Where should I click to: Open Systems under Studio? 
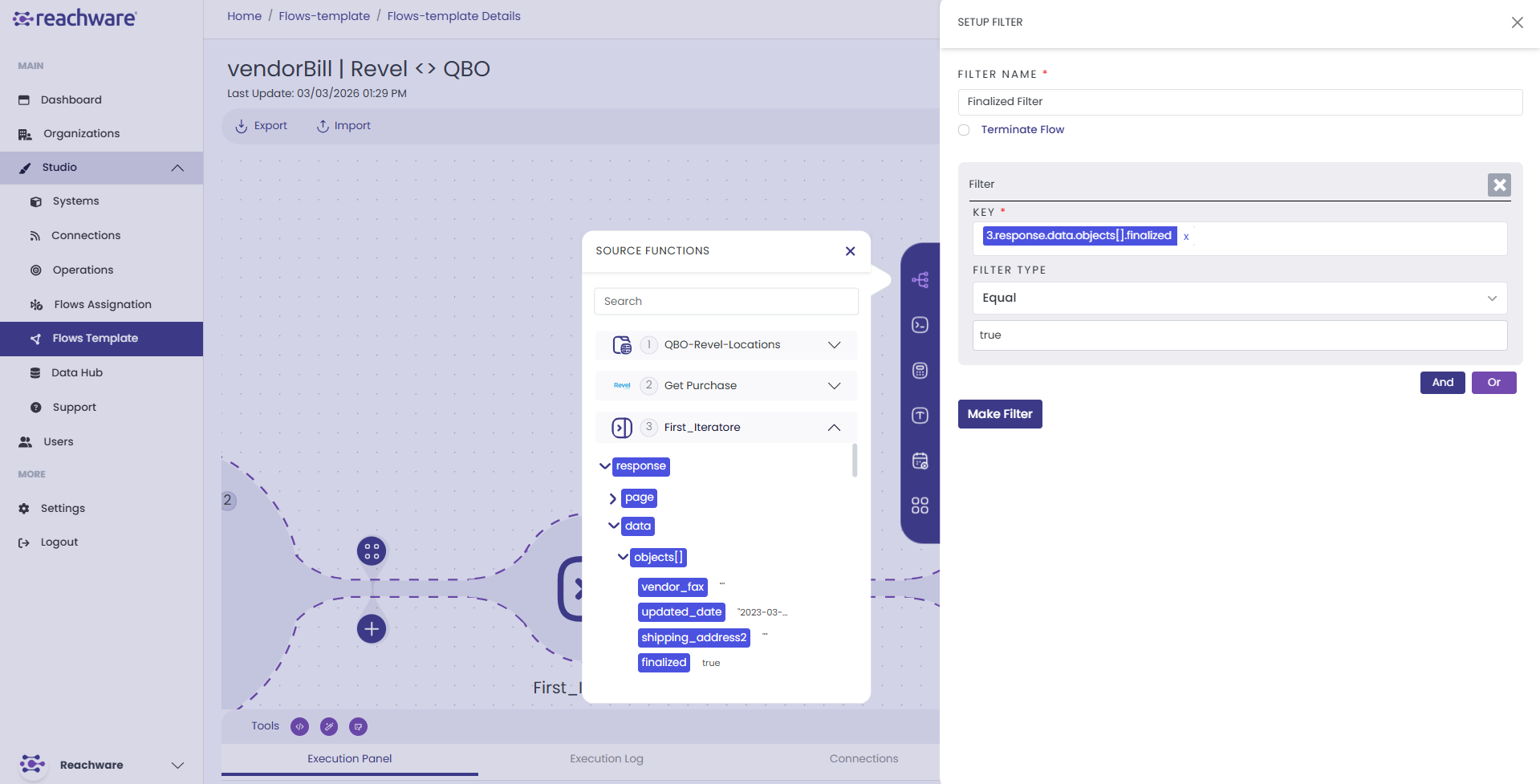coord(75,201)
